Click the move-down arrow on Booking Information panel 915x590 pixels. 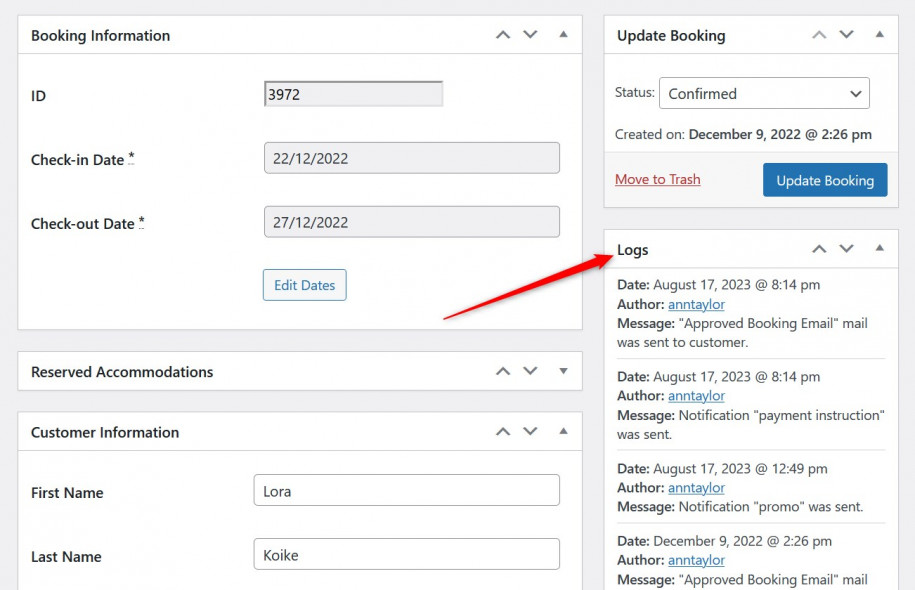tap(530, 34)
